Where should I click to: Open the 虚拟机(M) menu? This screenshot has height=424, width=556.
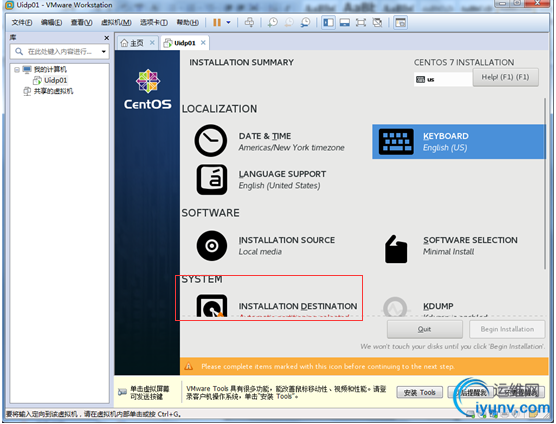click(116, 23)
